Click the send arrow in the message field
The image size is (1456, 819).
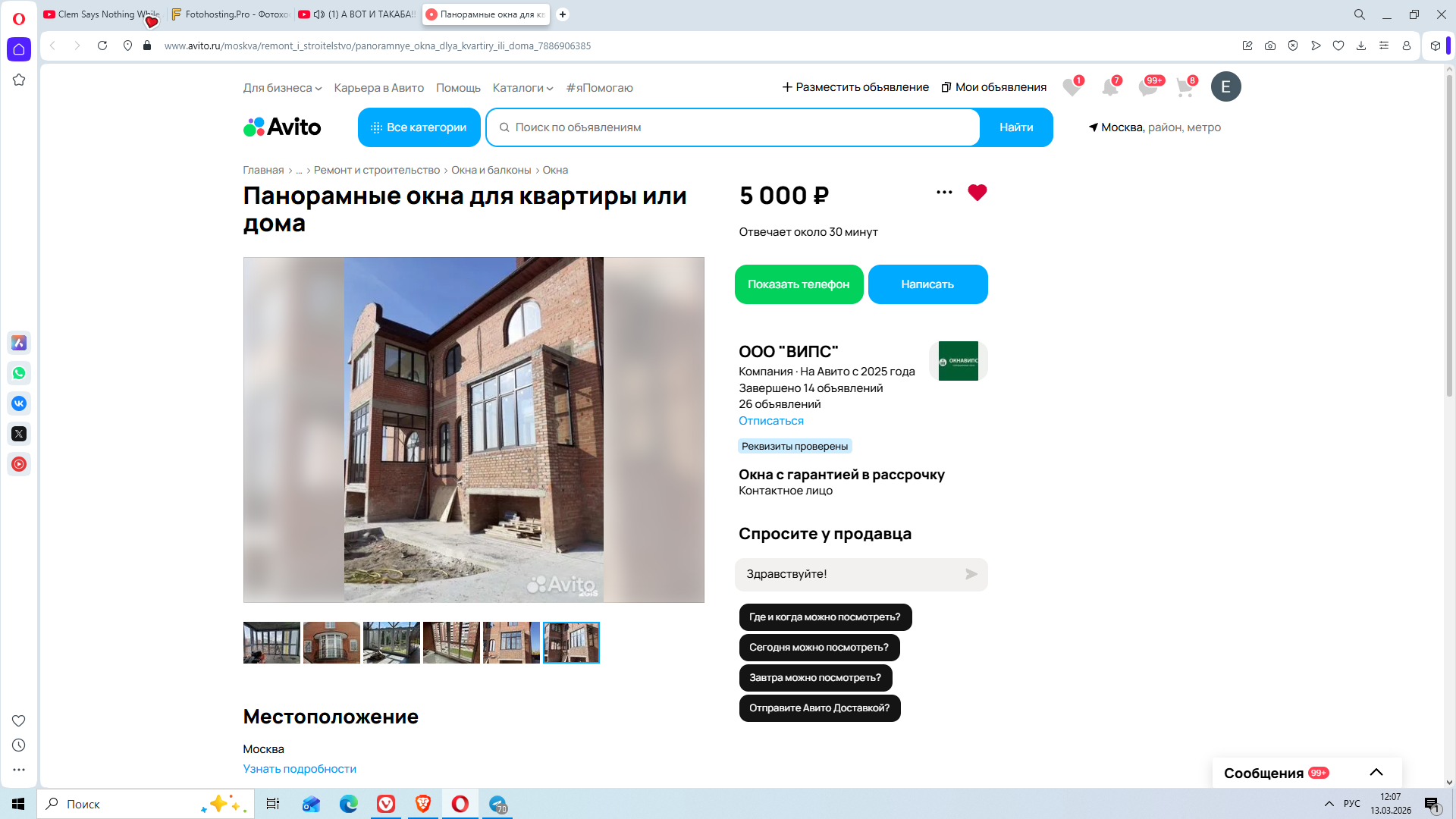971,574
